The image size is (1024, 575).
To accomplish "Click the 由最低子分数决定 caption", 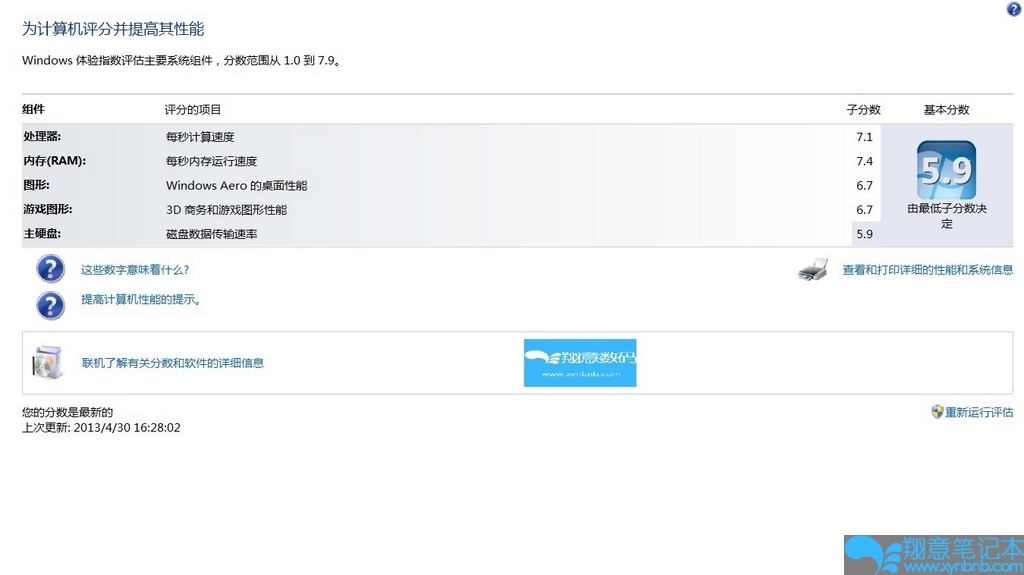I will pos(947,216).
